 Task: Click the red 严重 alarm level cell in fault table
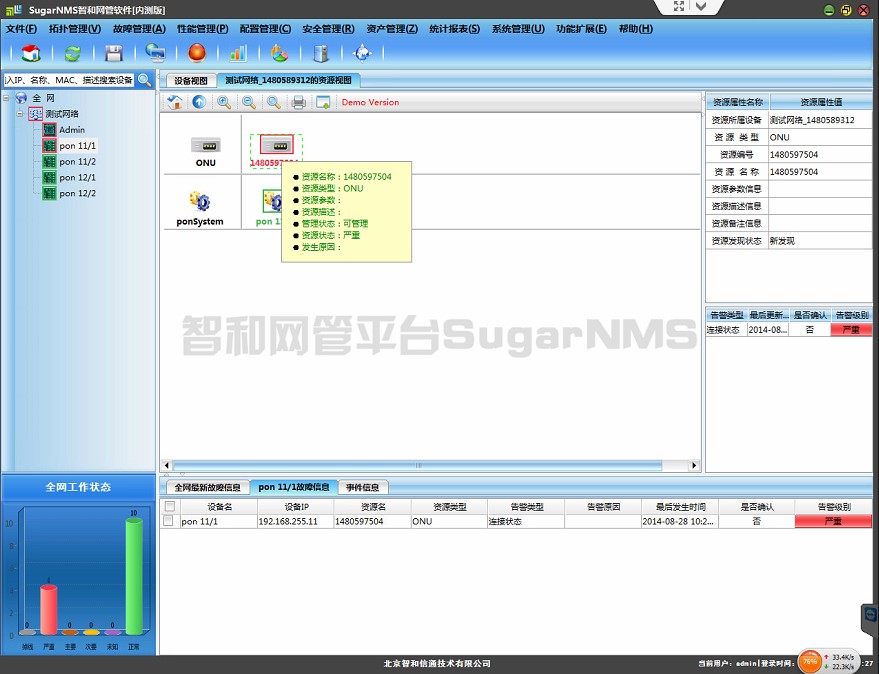coord(833,521)
